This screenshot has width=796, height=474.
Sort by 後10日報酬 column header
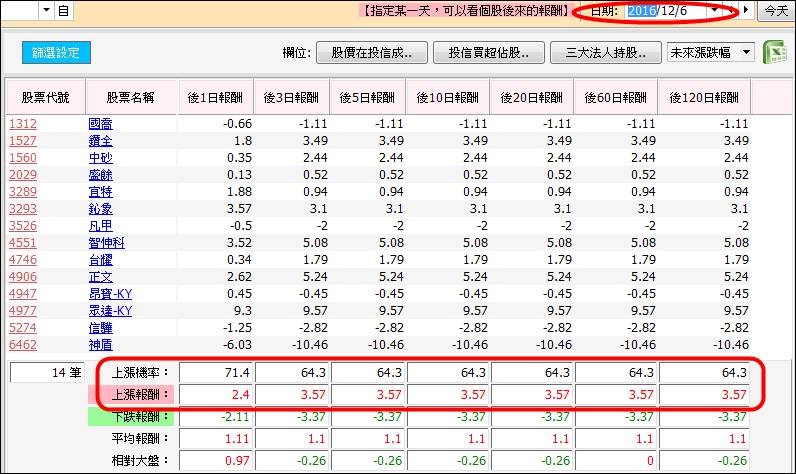(x=448, y=97)
